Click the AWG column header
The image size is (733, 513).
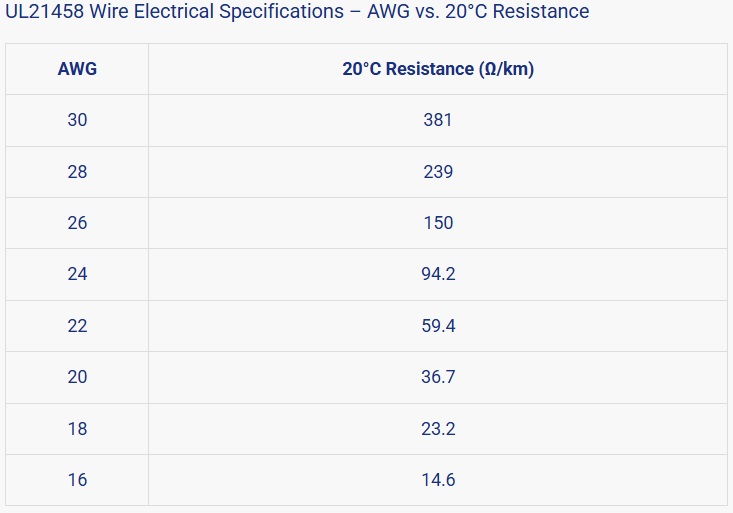(x=77, y=69)
